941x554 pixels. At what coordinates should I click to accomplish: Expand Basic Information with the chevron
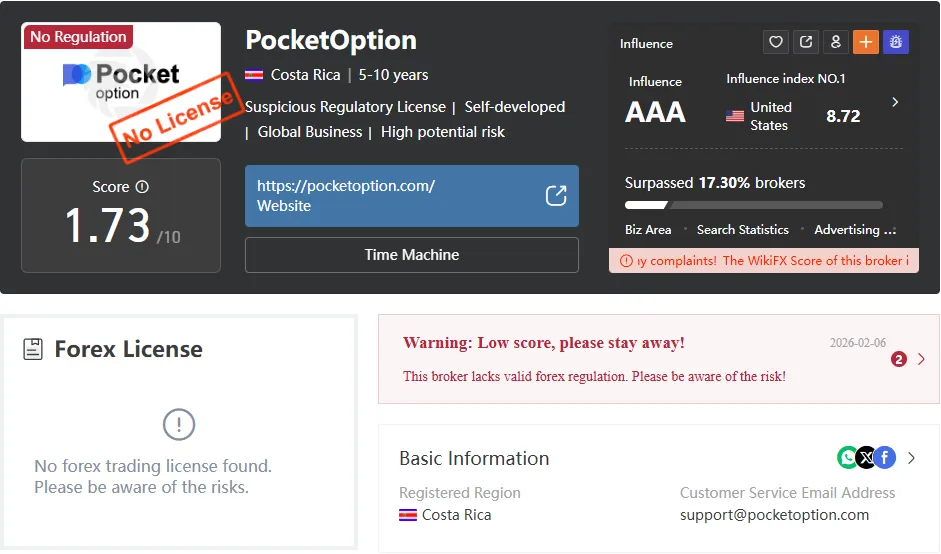912,458
